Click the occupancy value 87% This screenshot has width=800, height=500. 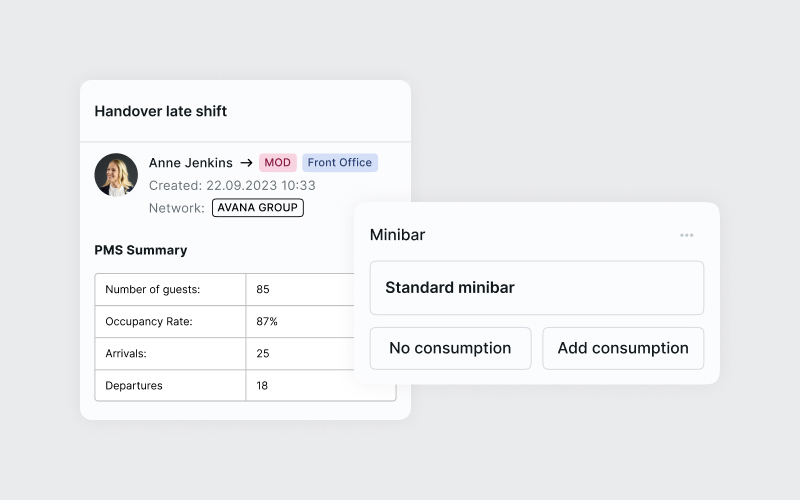click(267, 322)
